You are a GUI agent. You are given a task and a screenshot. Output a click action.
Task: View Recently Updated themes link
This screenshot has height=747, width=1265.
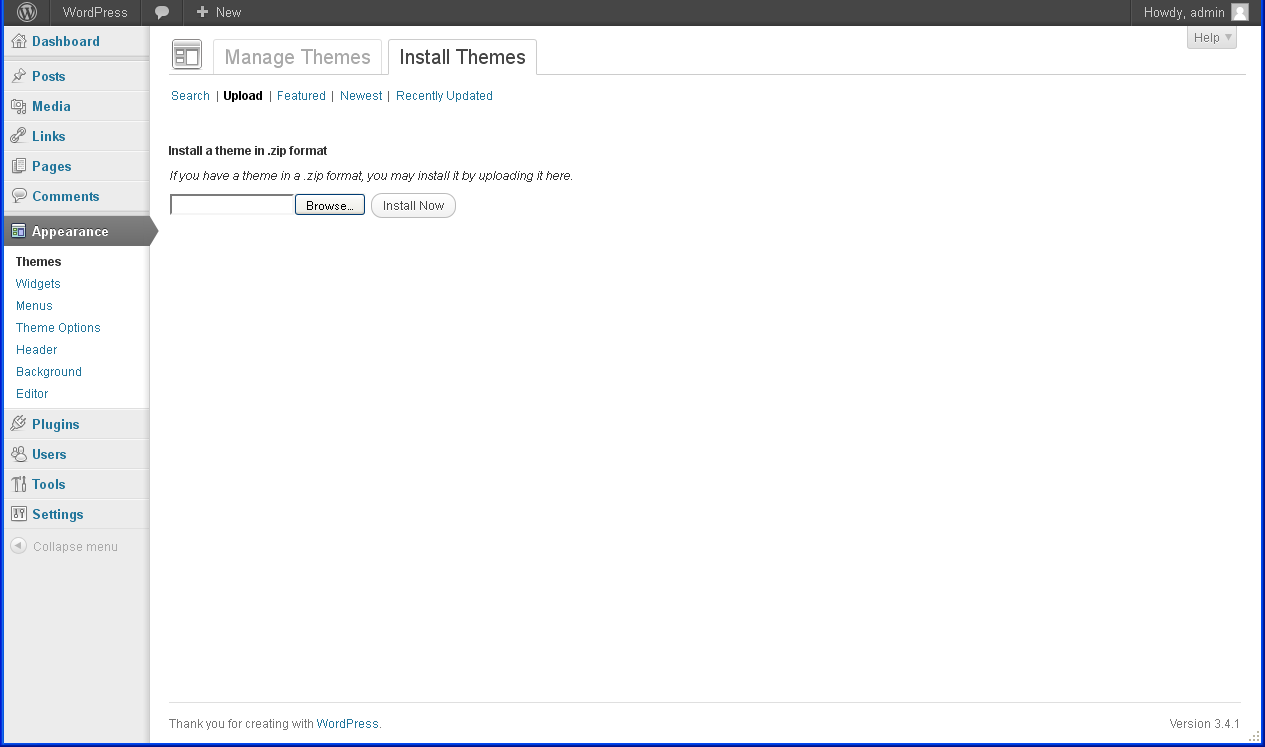click(x=444, y=96)
